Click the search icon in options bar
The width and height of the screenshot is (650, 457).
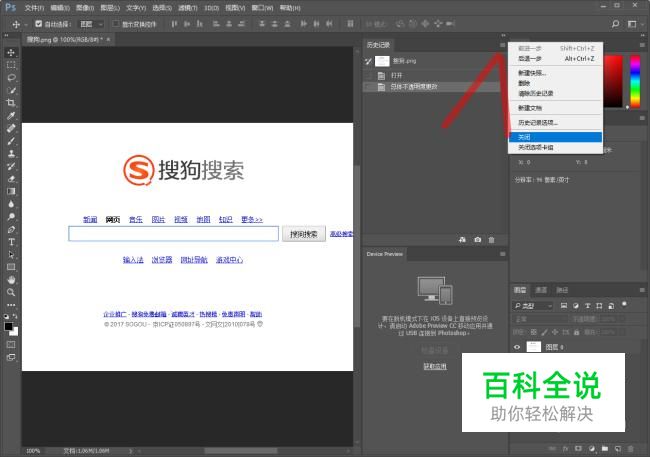pos(616,24)
